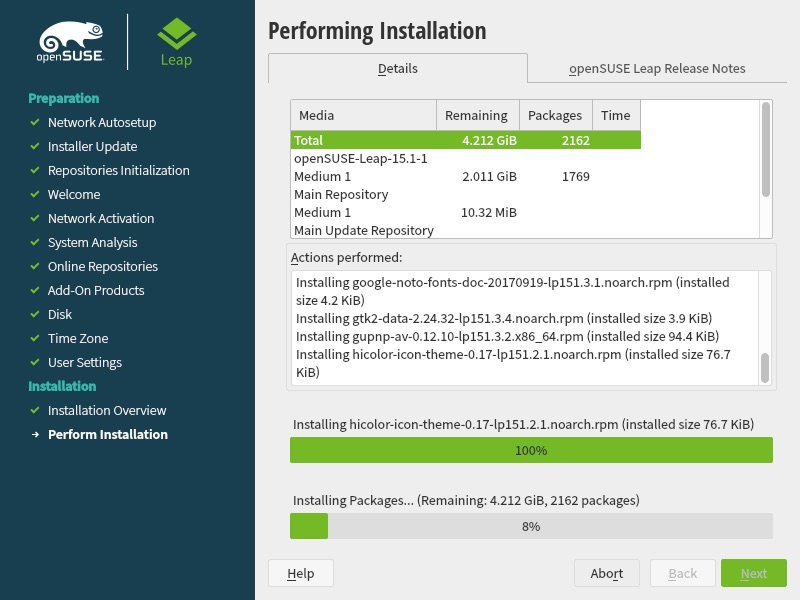Click the overall 8% installation progress bar
800x600 pixels.
tap(531, 526)
